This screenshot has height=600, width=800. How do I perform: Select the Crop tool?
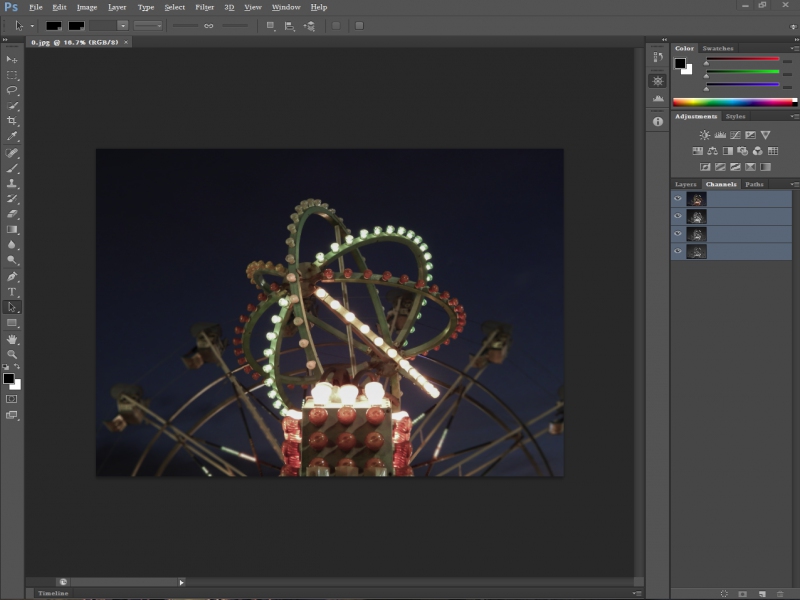click(x=12, y=120)
